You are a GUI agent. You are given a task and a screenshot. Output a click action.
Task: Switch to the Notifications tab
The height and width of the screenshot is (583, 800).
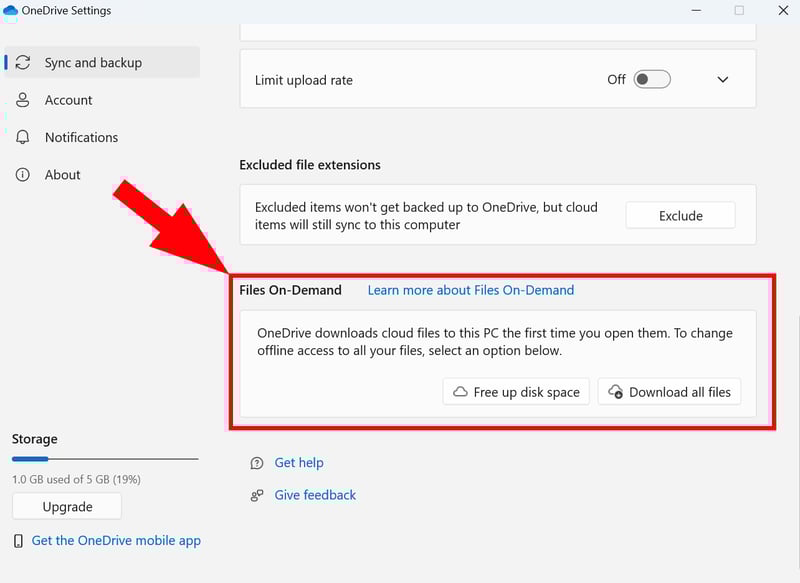point(81,137)
